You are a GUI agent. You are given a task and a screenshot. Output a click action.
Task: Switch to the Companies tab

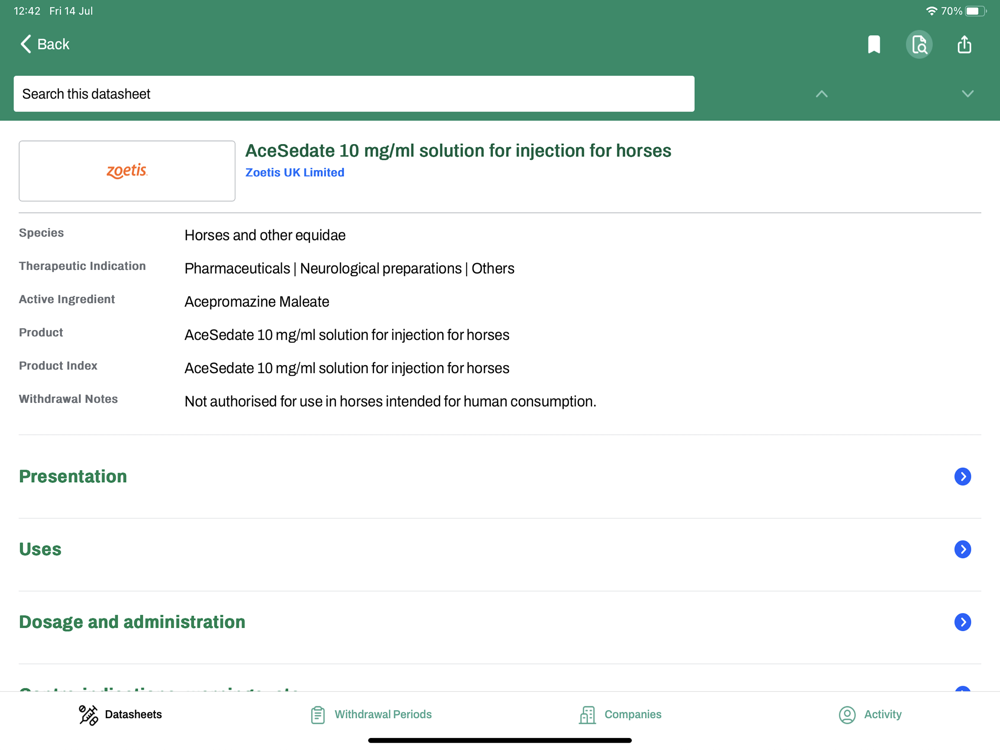[x=620, y=715]
